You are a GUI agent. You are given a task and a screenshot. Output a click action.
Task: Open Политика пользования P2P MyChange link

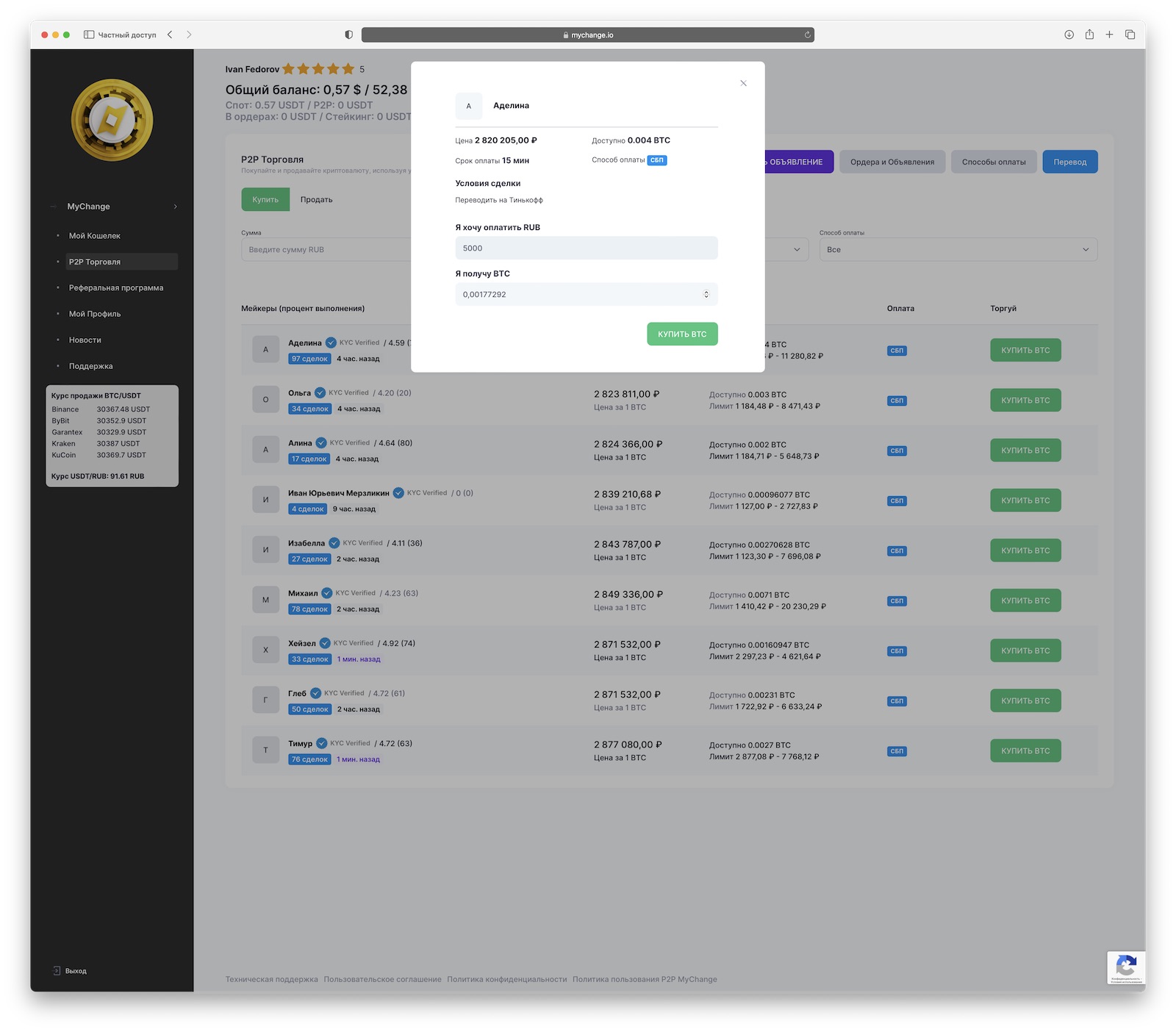pos(645,979)
